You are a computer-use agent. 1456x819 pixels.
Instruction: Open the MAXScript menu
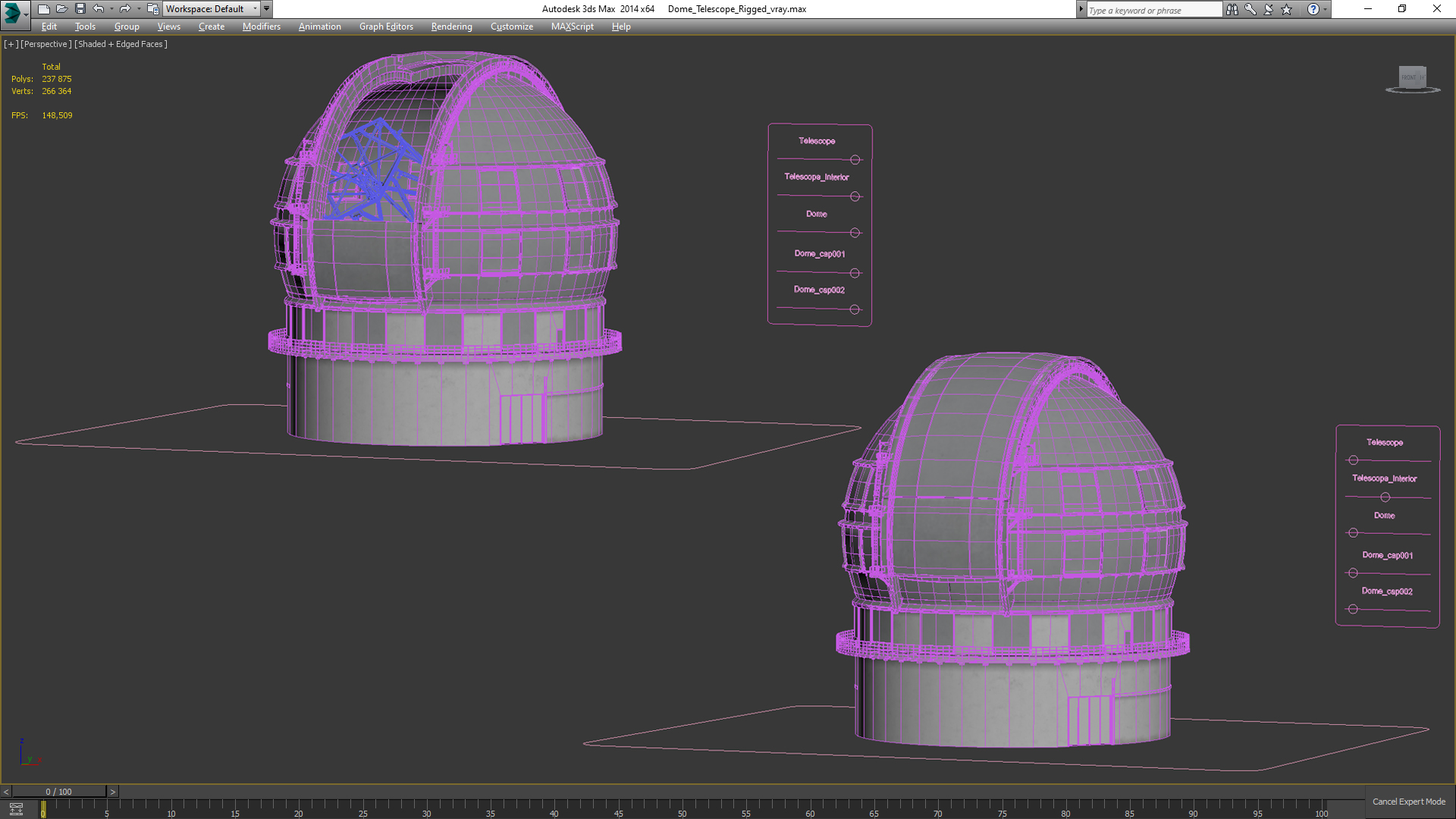tap(572, 27)
